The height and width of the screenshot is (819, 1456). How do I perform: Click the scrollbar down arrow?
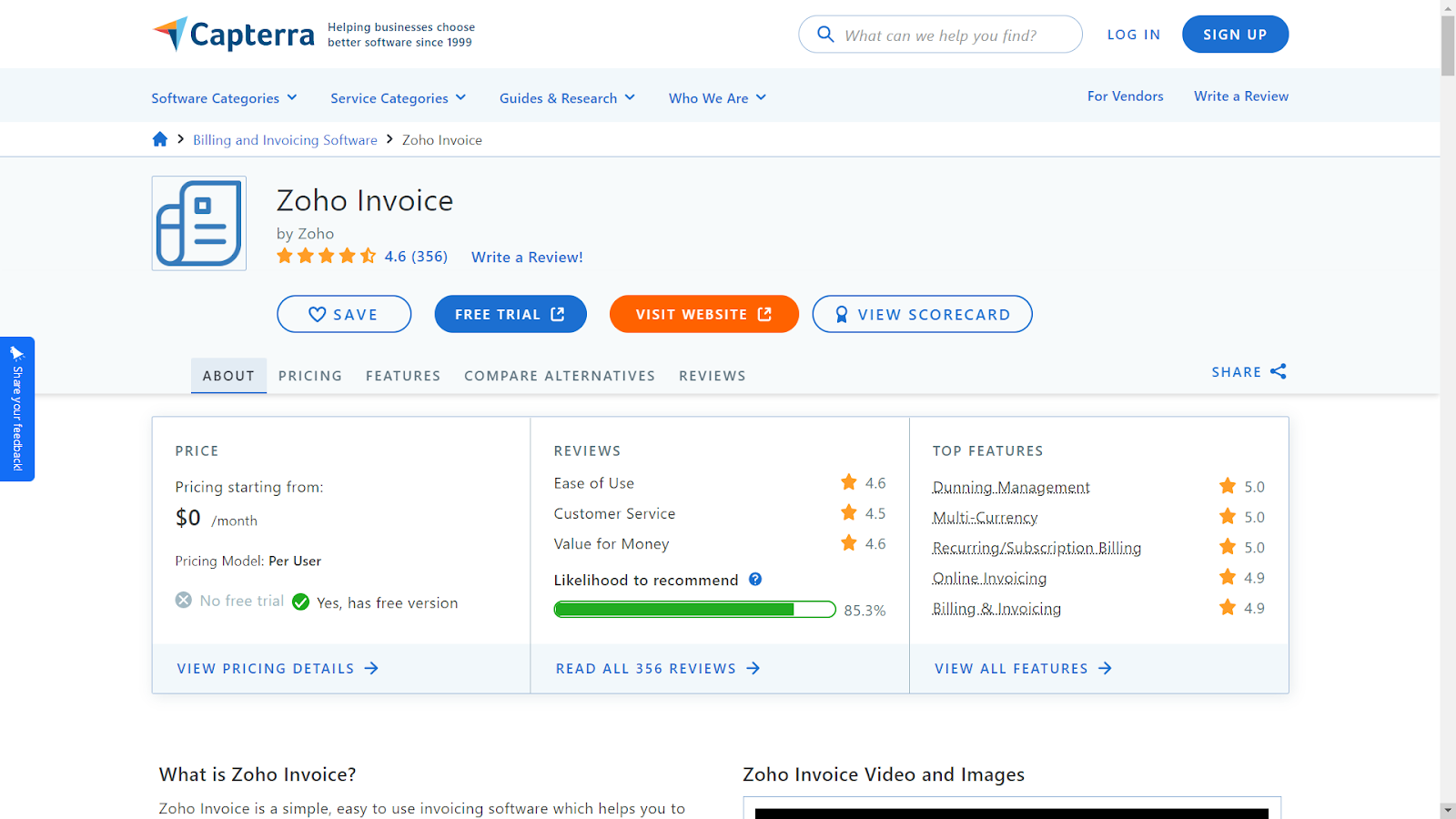point(1448,810)
